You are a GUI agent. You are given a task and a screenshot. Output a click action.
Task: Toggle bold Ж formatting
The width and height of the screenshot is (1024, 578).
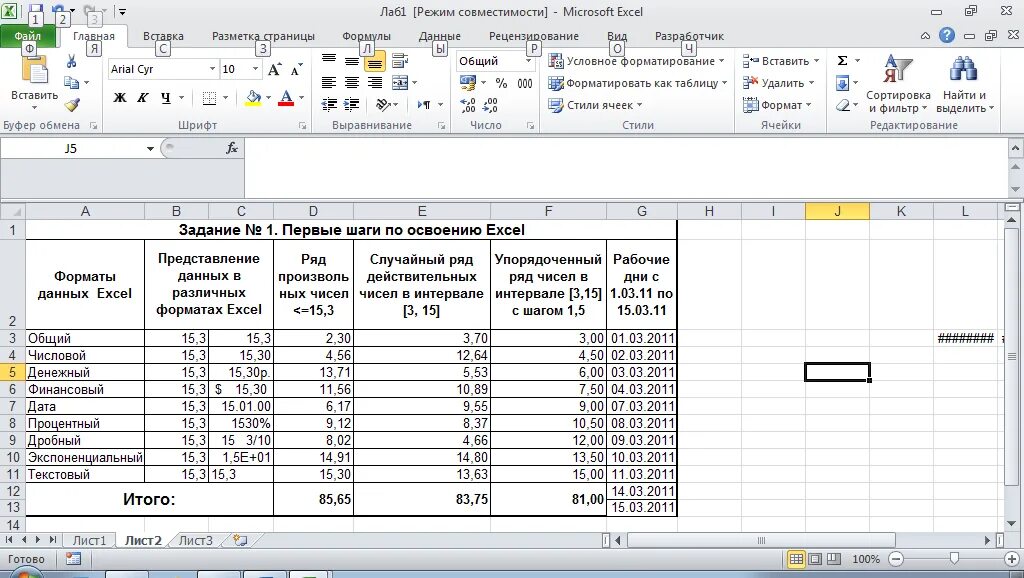(120, 98)
